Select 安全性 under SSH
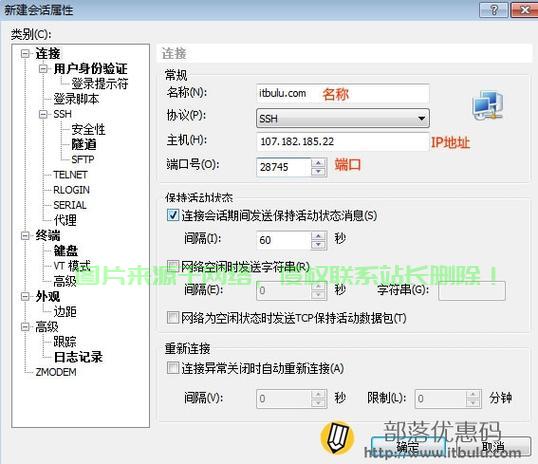538x464 pixels. [x=88, y=129]
